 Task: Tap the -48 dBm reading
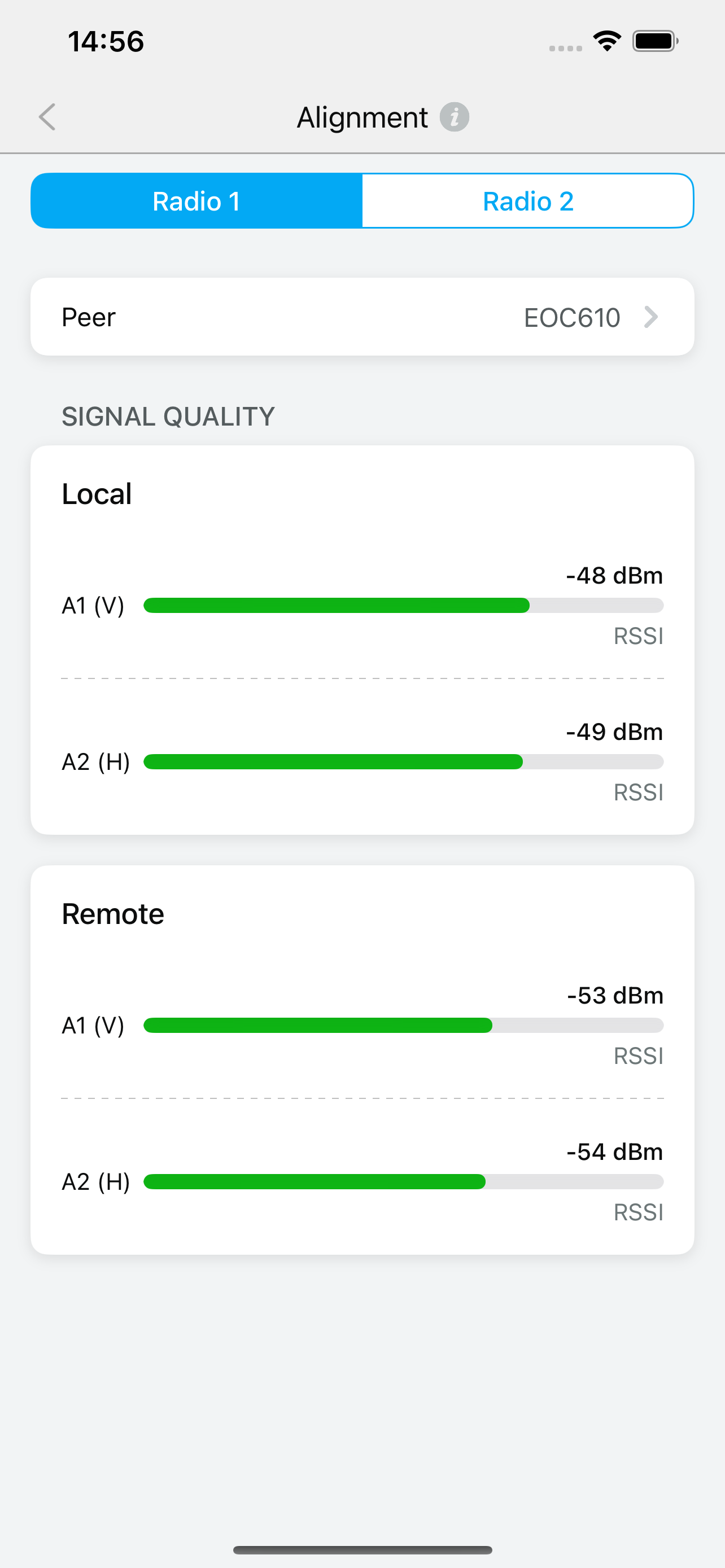(x=614, y=575)
